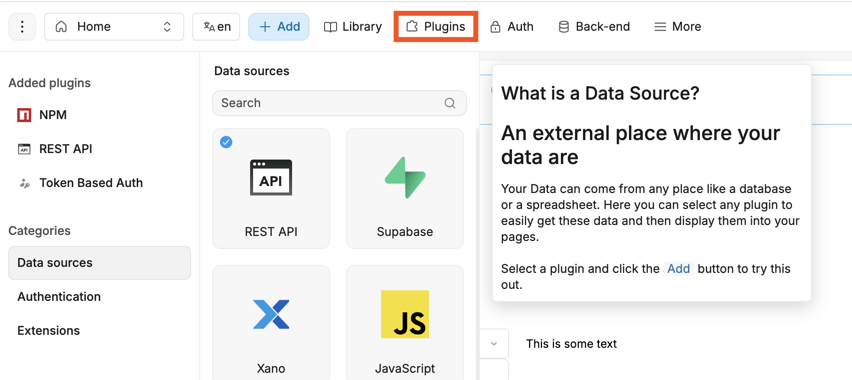Open the Library panel

coord(353,27)
